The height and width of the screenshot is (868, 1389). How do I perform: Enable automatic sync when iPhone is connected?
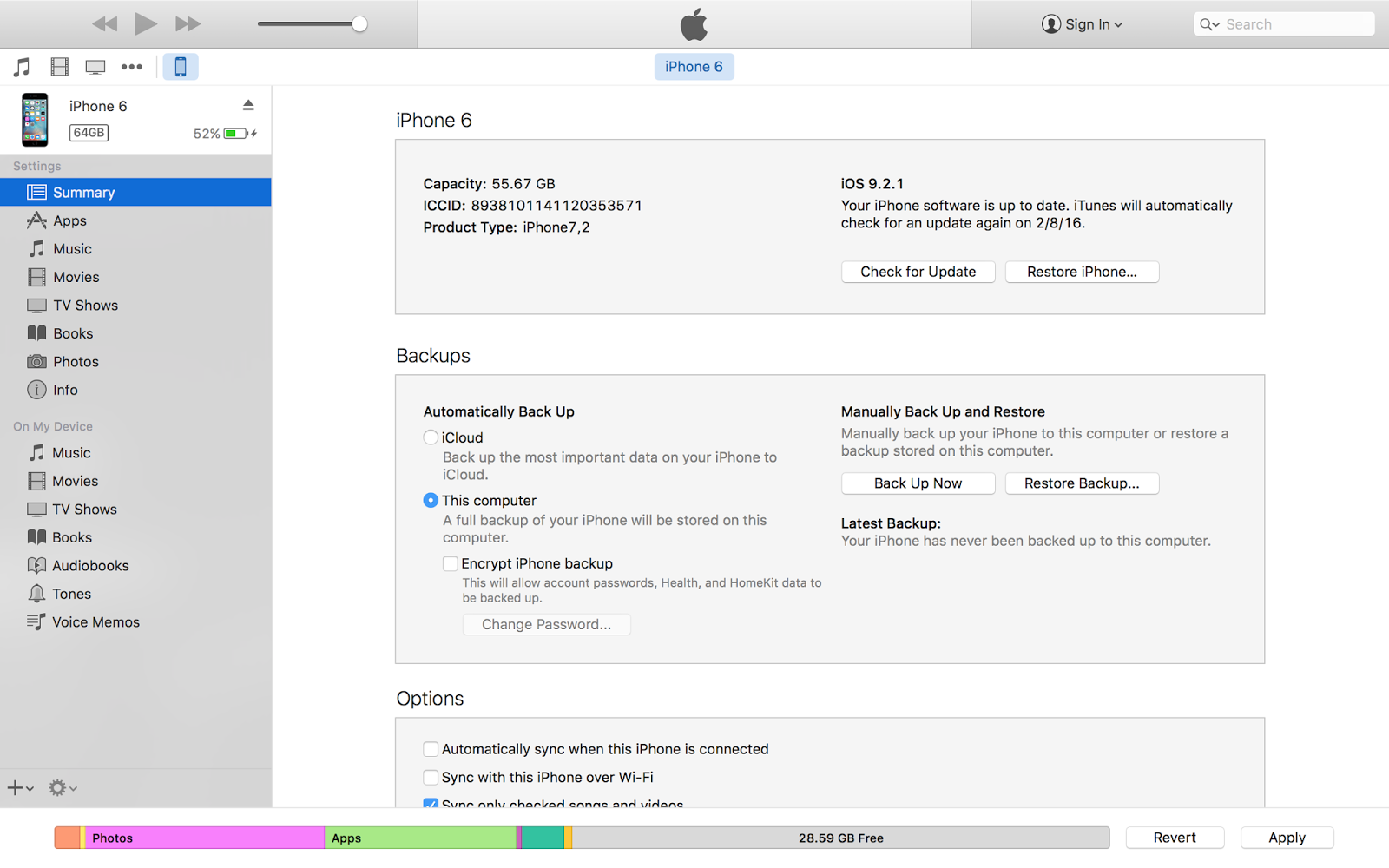click(431, 749)
